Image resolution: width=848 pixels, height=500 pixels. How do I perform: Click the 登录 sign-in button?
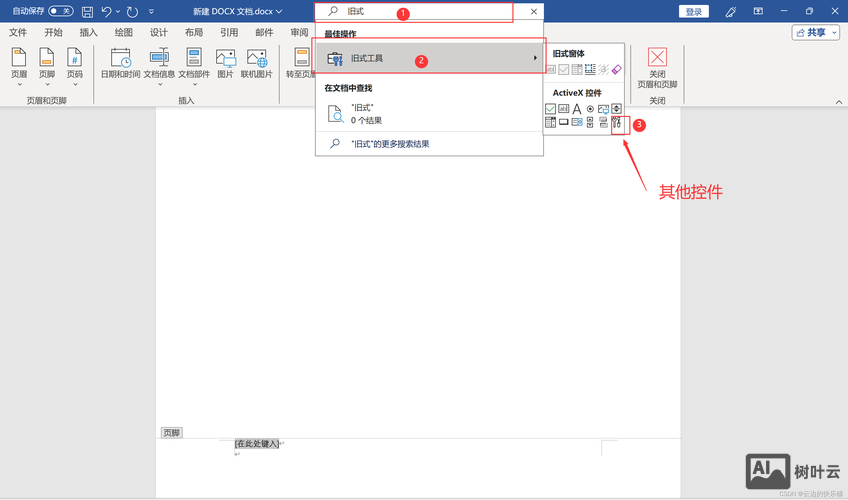point(694,11)
